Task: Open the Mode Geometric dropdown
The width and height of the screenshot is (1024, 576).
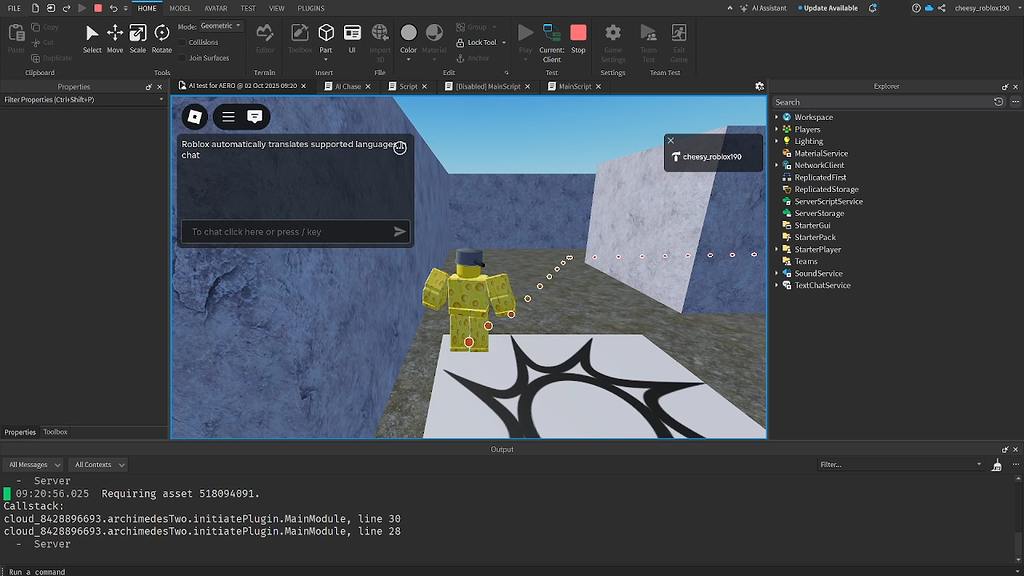Action: (221, 25)
